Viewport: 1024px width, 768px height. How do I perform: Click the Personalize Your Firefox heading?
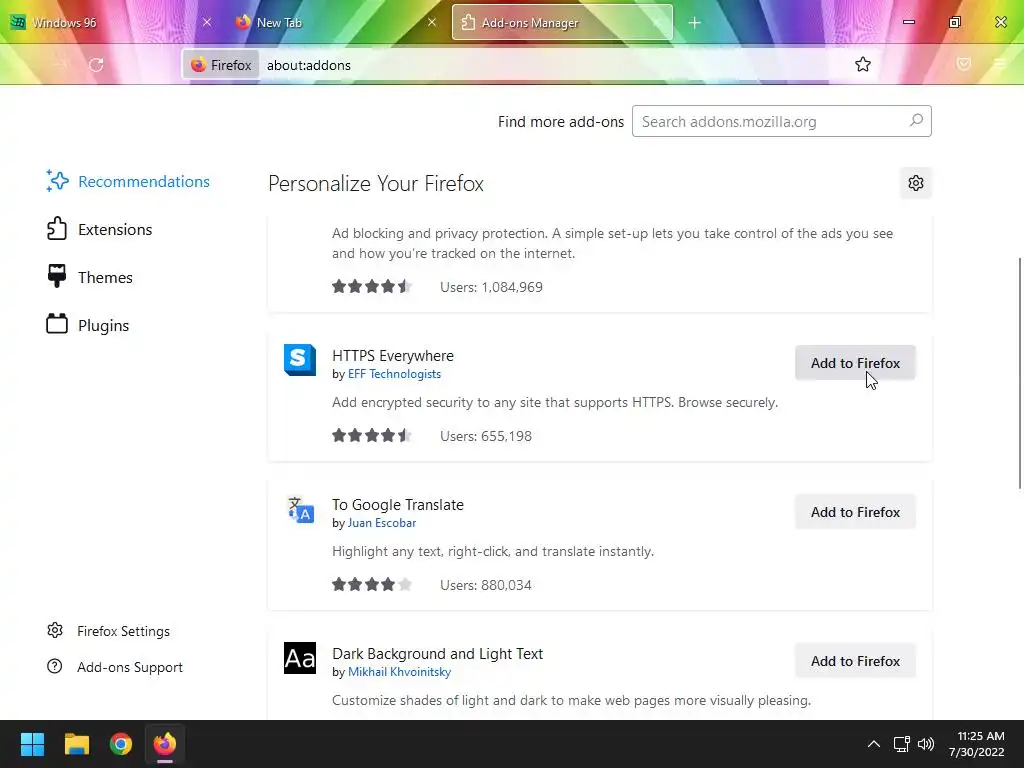point(376,184)
